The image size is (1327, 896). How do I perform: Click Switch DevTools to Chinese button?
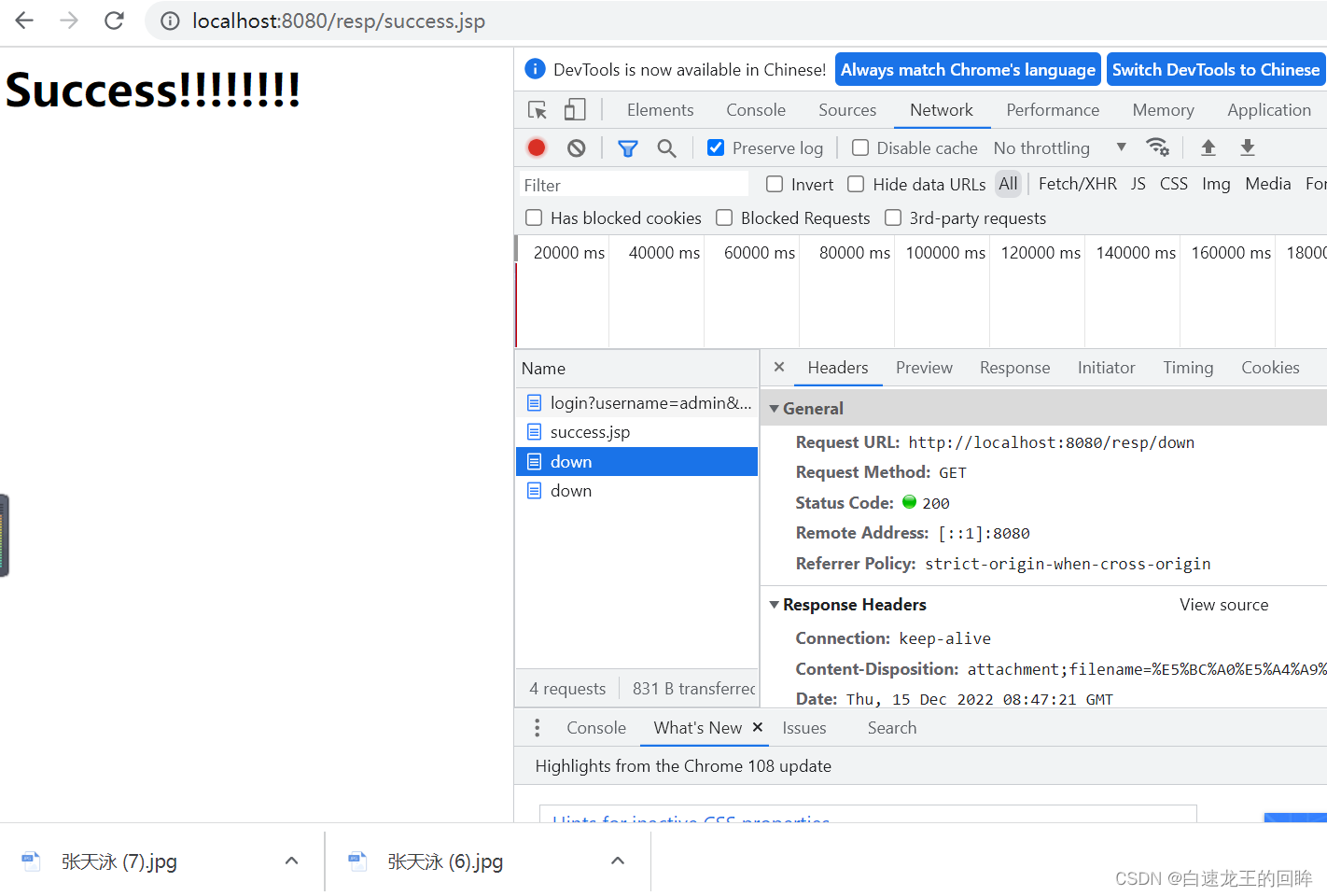click(1216, 69)
